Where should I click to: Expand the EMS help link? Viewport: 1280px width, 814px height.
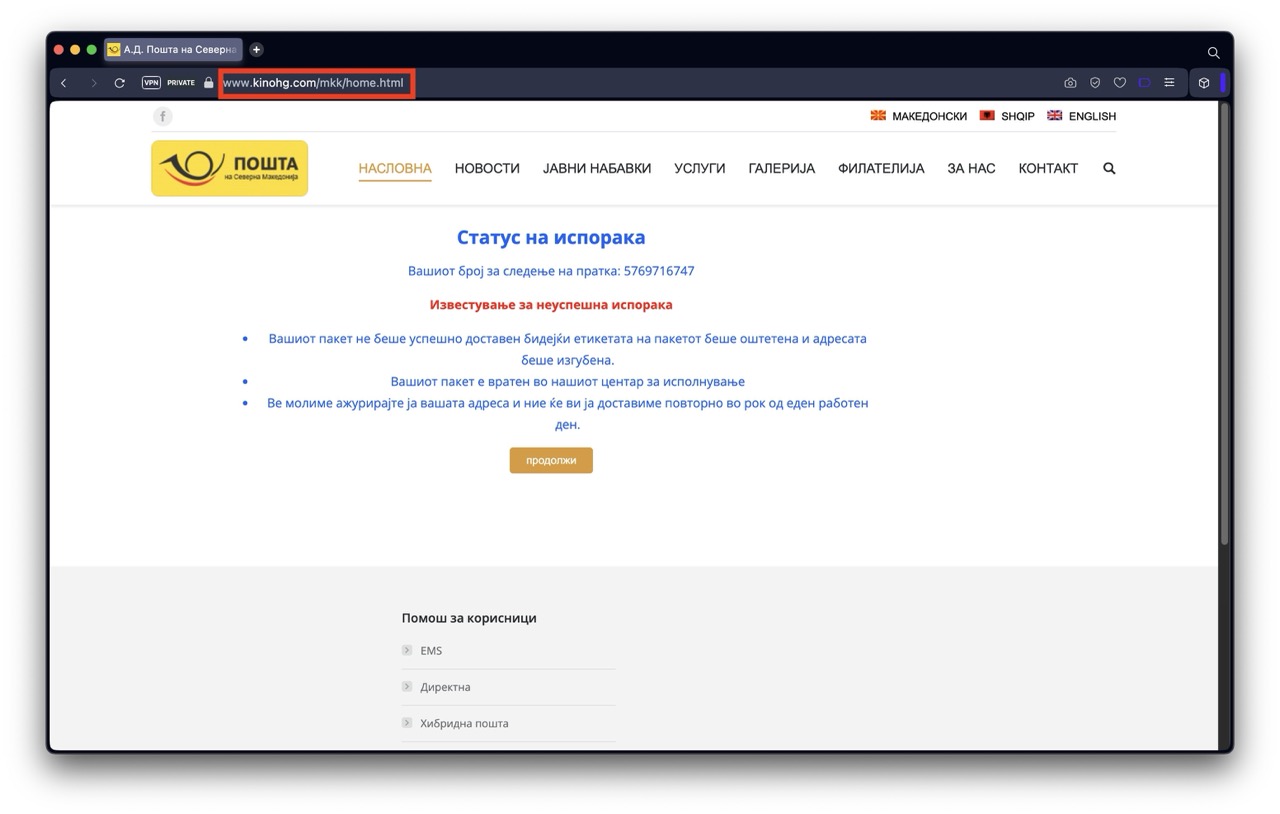tap(431, 651)
